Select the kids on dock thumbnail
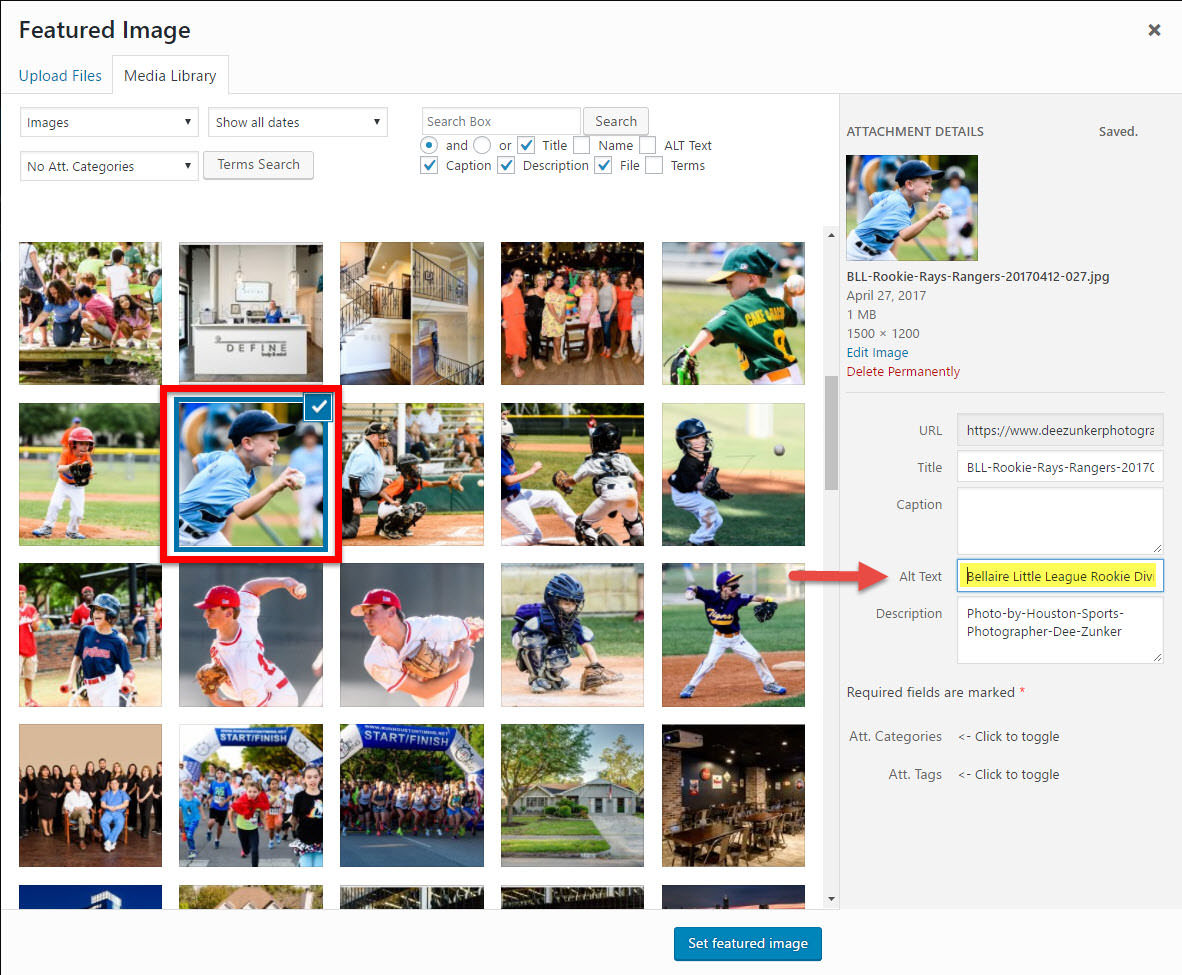 click(90, 313)
